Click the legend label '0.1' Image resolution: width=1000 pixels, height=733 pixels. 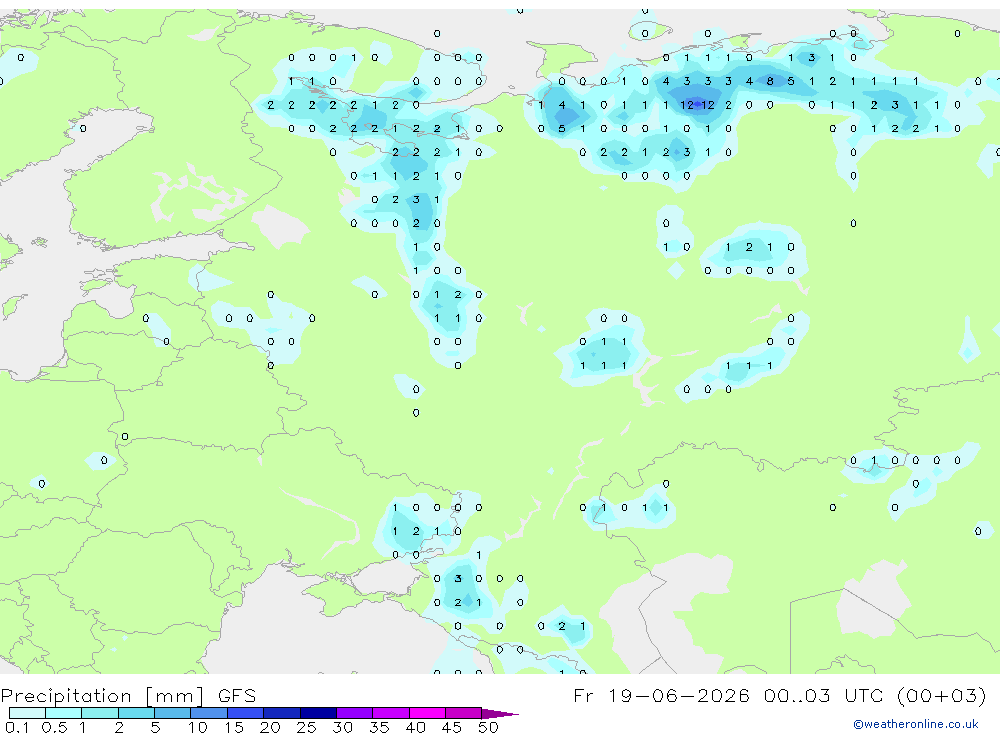click(17, 727)
